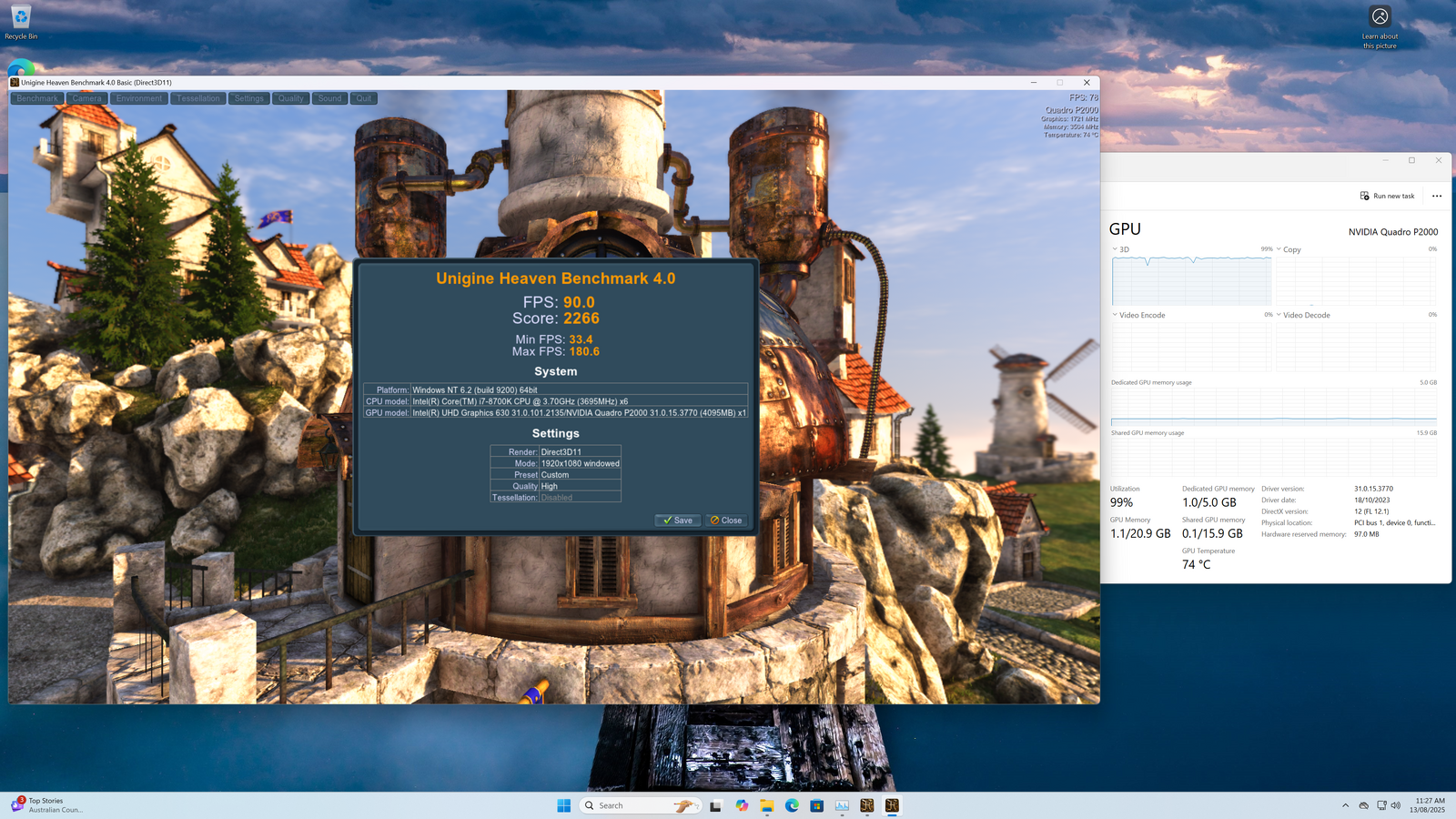Open Microsoft Store from the taskbar

(x=817, y=805)
